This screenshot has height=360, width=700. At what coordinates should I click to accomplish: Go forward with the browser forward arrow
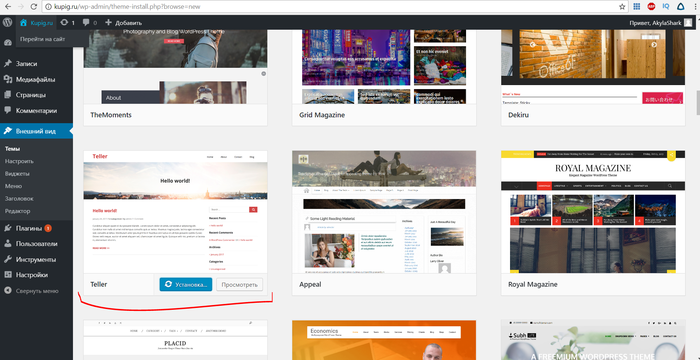click(x=21, y=7)
